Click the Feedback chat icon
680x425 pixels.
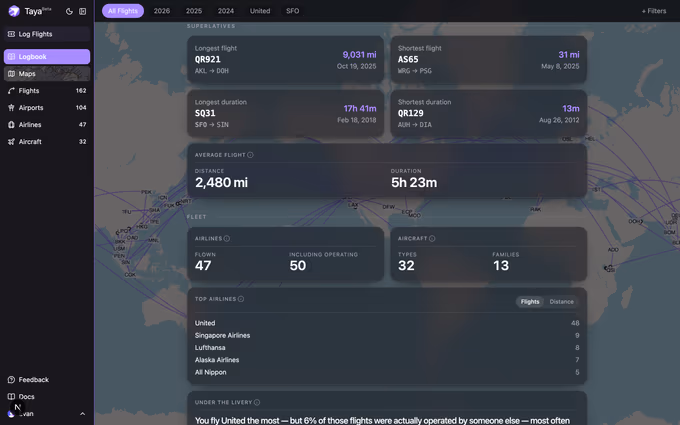click(x=11, y=379)
